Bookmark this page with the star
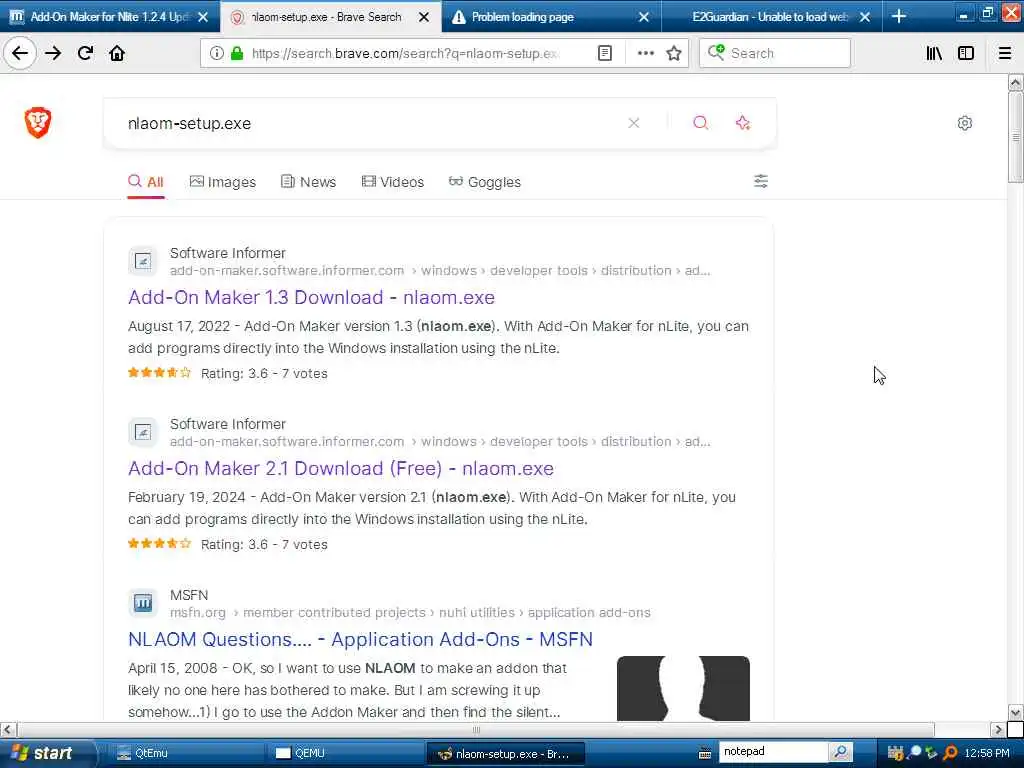The width and height of the screenshot is (1024, 768). click(673, 53)
